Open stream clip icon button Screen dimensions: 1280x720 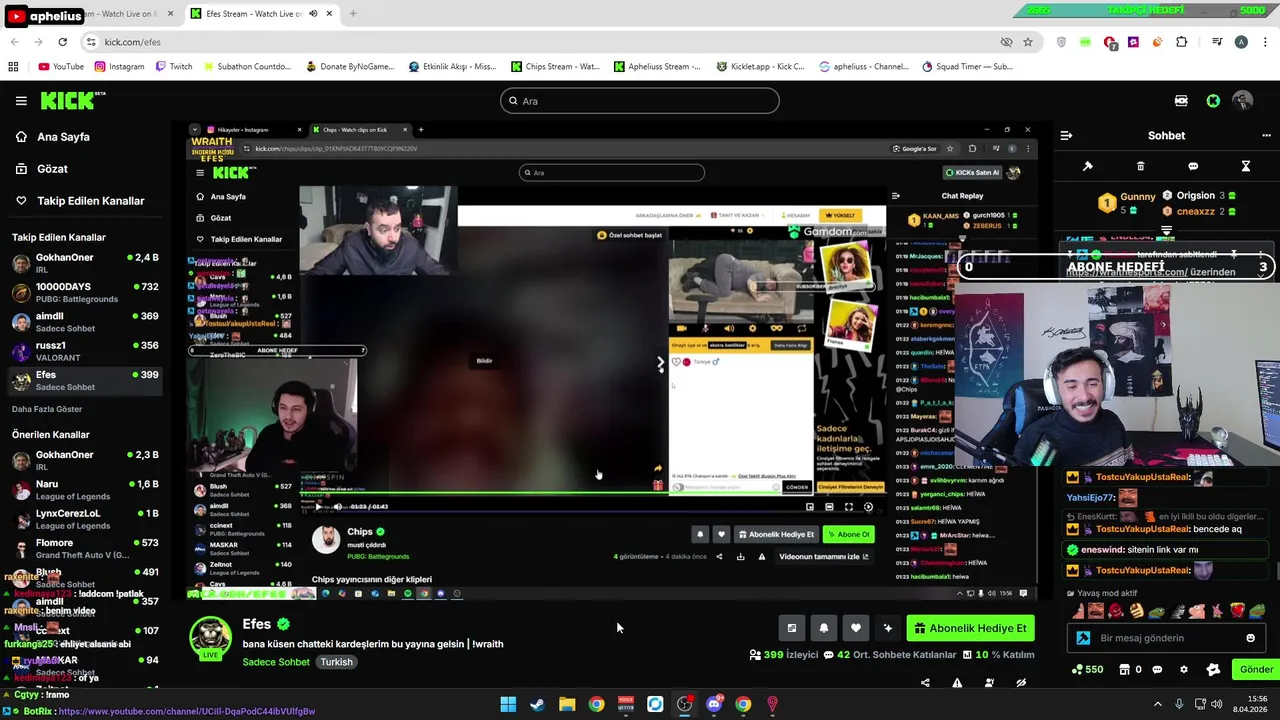pos(791,628)
